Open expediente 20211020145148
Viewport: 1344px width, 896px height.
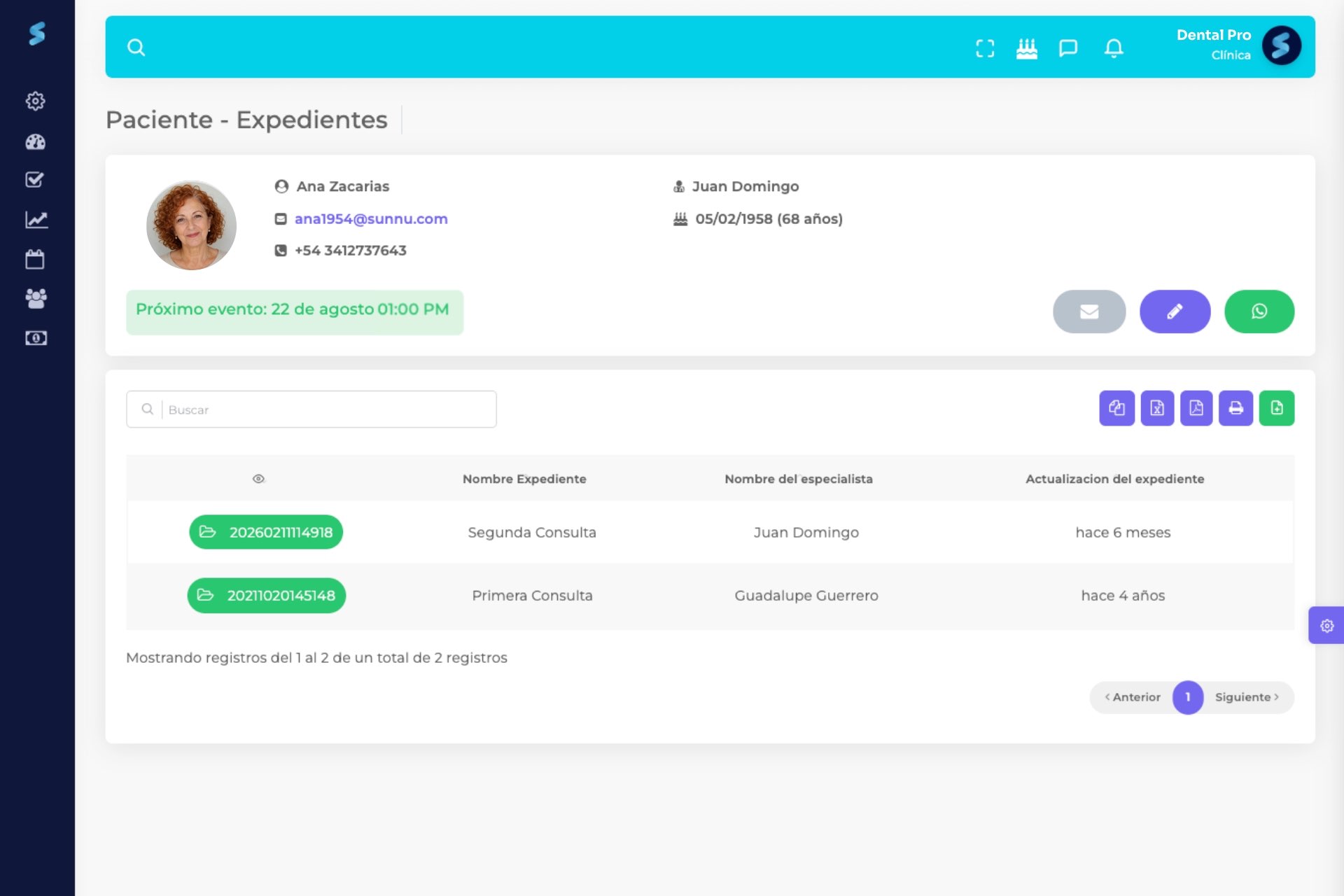(266, 595)
